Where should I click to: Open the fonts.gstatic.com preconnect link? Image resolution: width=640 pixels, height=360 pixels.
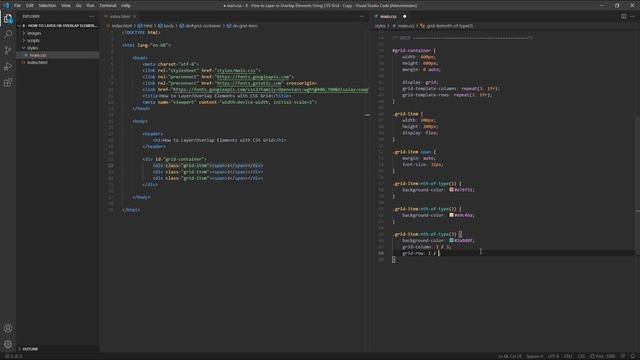click(249, 83)
